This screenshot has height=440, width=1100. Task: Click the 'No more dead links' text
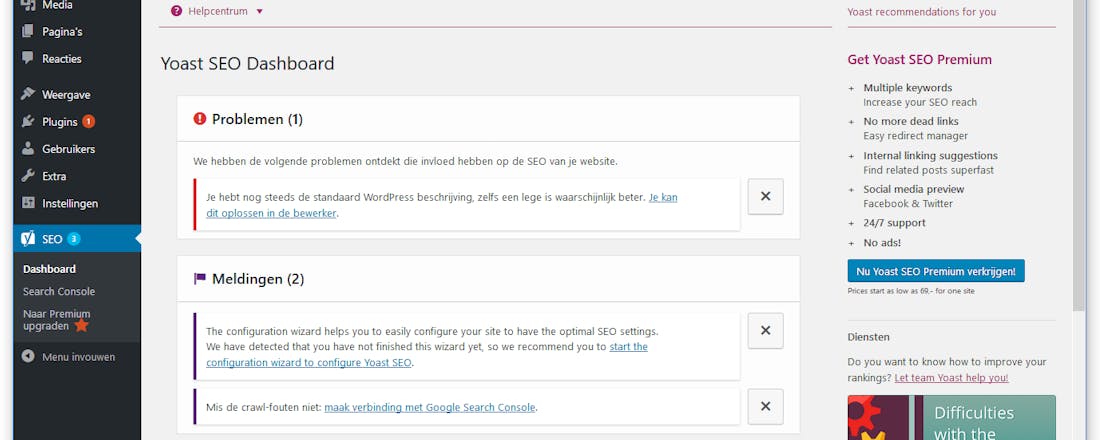911,121
